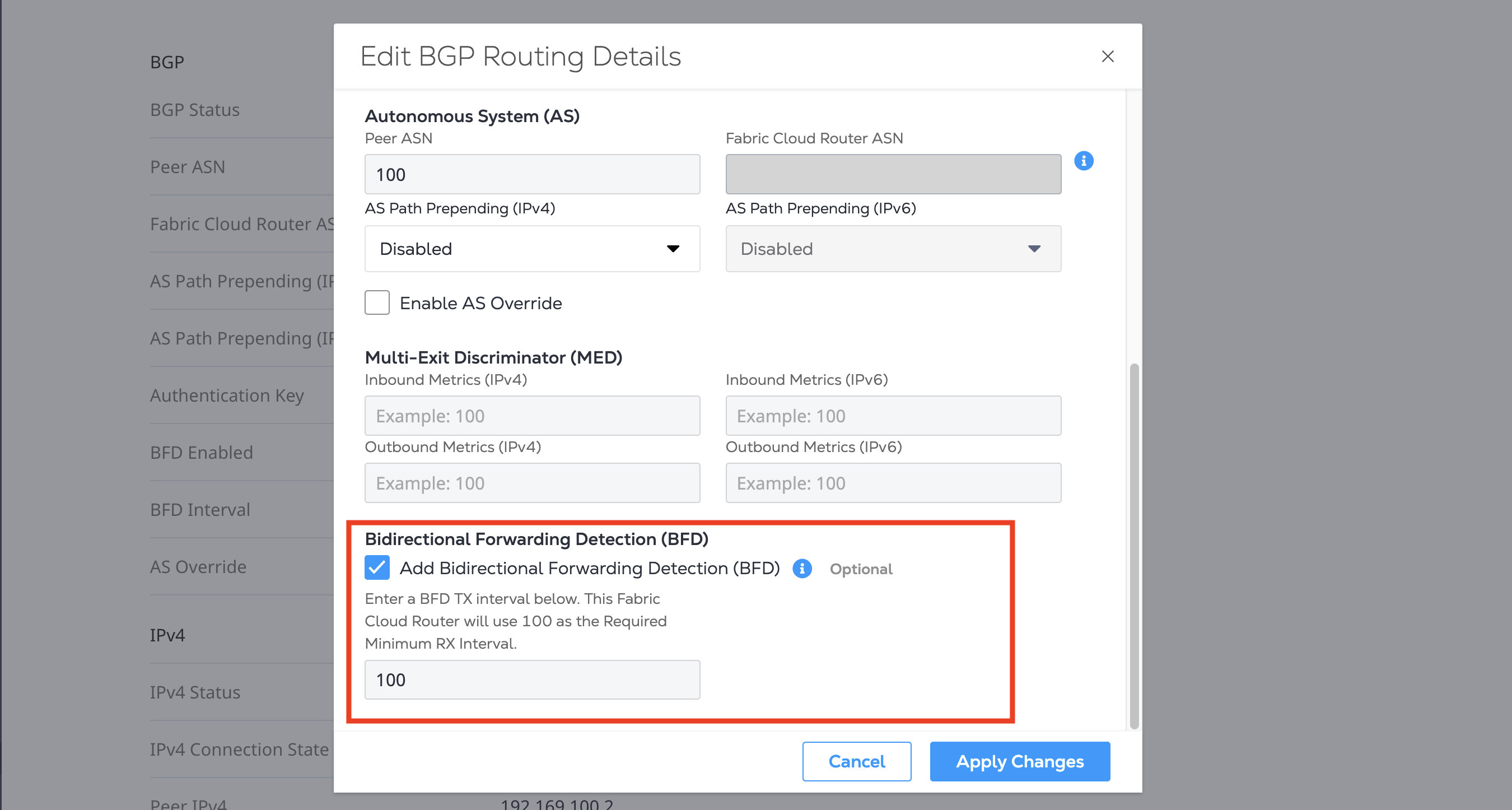Open AS Path Prepending (IPv6) dropdown
The image size is (1512, 810).
[893, 249]
